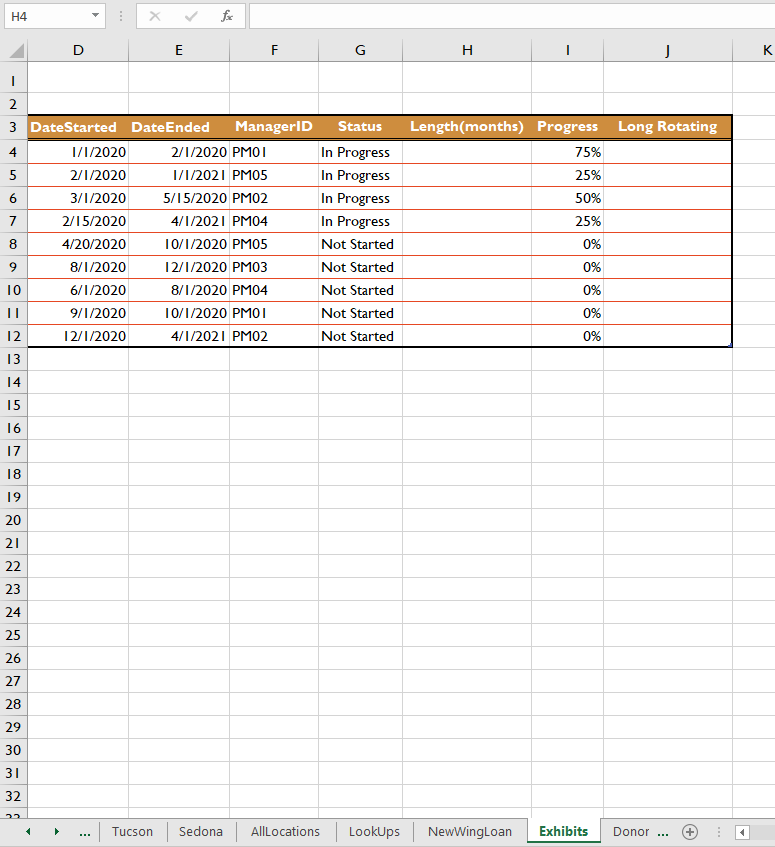The image size is (775, 847).
Task: Switch to the Sedona sheet tab
Action: point(200,831)
